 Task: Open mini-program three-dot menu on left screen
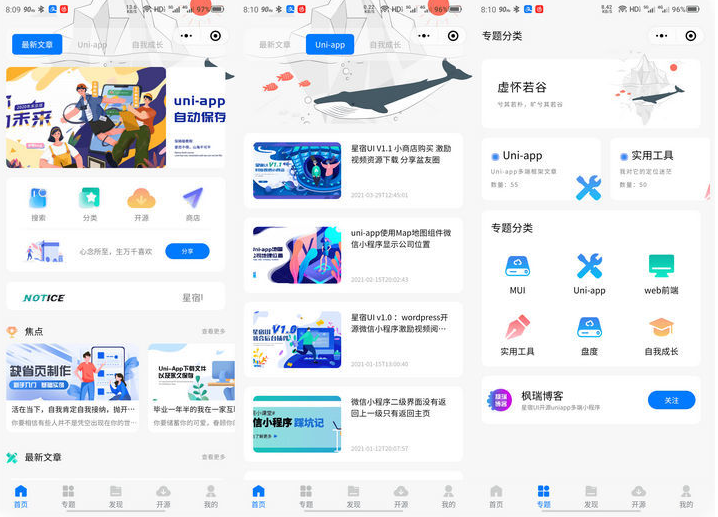click(186, 36)
